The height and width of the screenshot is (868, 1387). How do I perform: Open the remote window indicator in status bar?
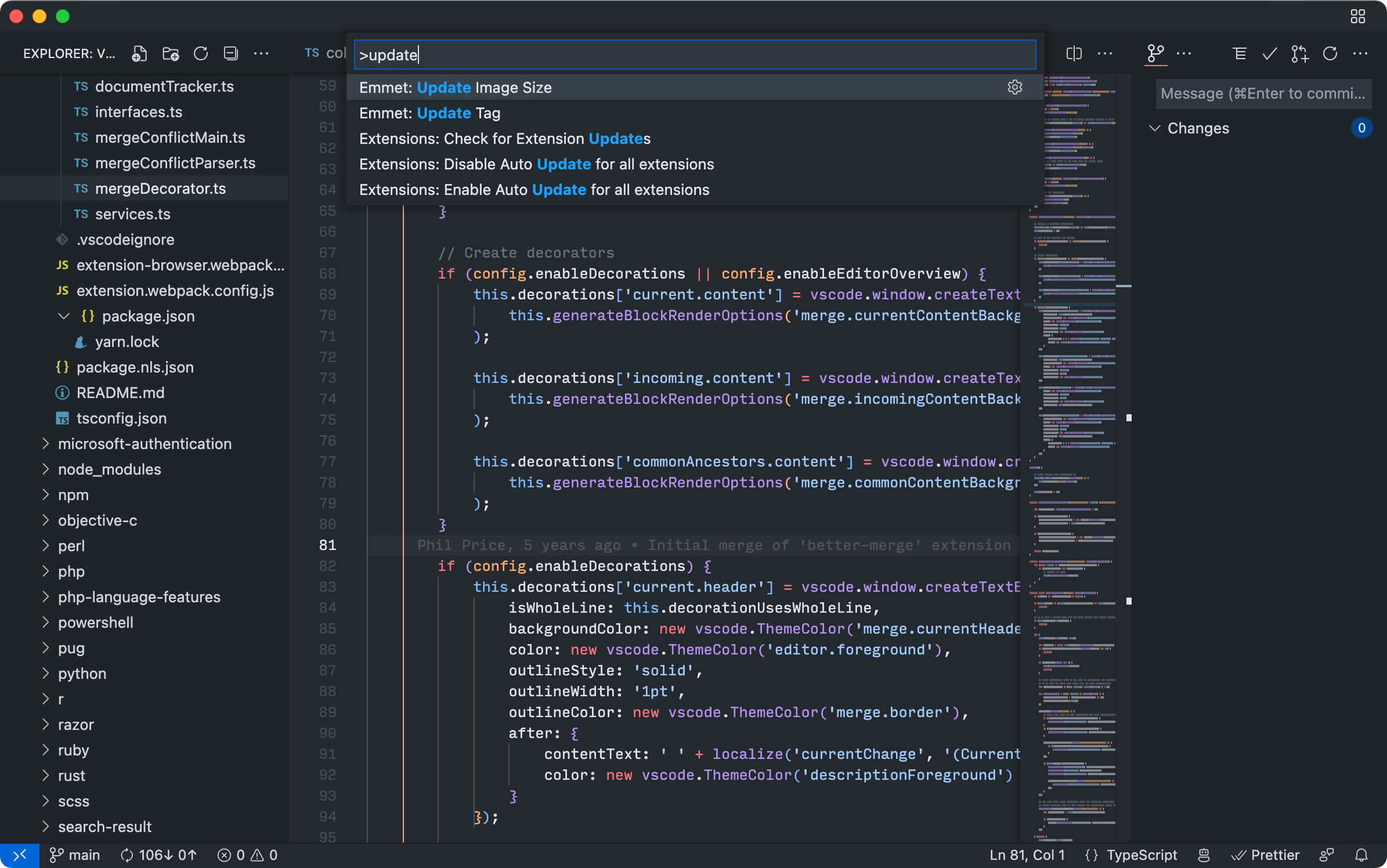19,855
